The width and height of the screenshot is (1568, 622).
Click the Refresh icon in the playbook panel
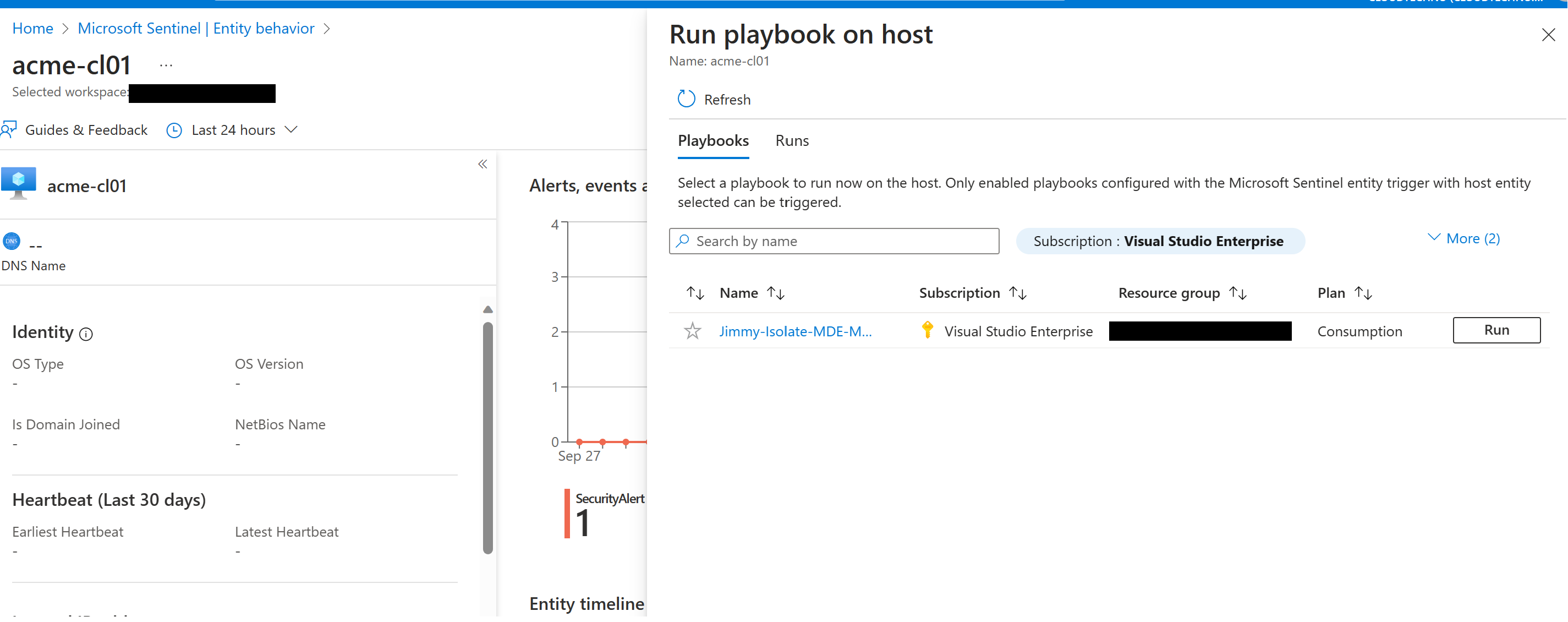pos(686,98)
